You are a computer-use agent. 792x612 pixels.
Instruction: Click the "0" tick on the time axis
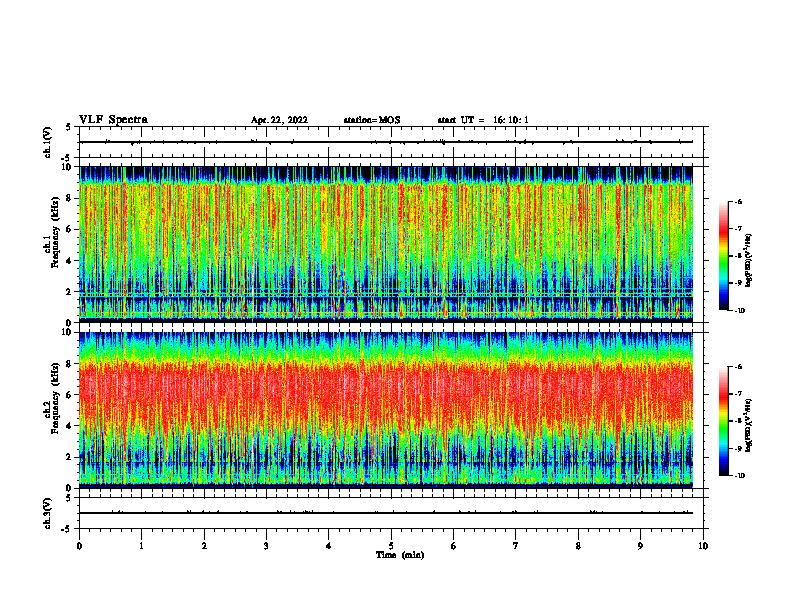tap(79, 546)
